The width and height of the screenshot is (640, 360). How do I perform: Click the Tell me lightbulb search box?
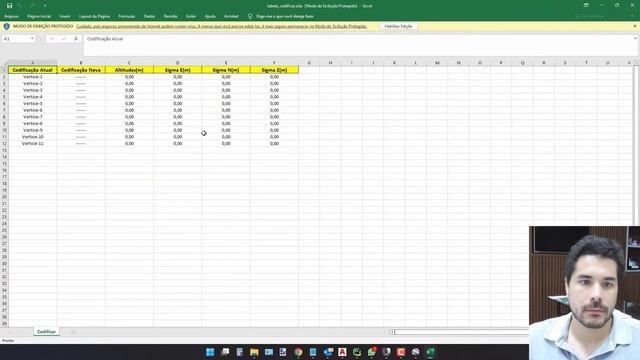(281, 16)
